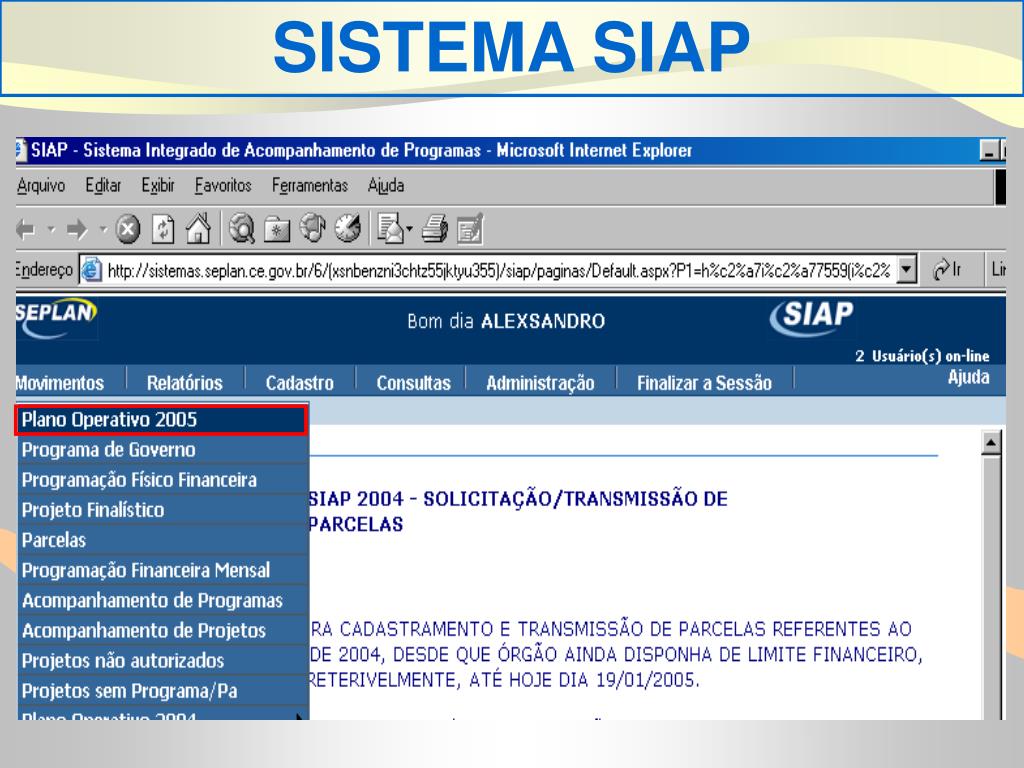This screenshot has height=768, width=1024.
Task: Open the Search magnifier icon
Action: coord(241,229)
